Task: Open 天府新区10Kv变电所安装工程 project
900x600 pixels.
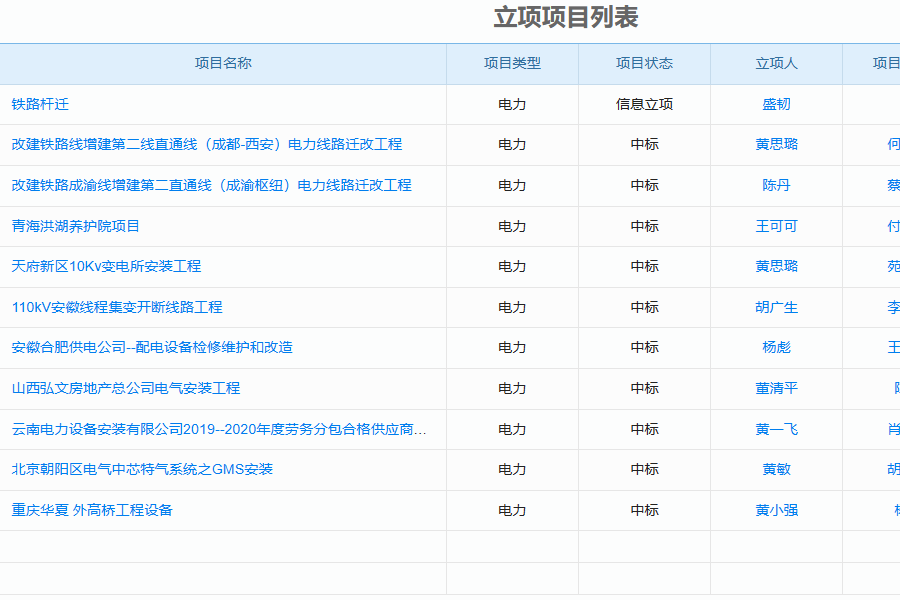Action: pyautogui.click(x=106, y=266)
